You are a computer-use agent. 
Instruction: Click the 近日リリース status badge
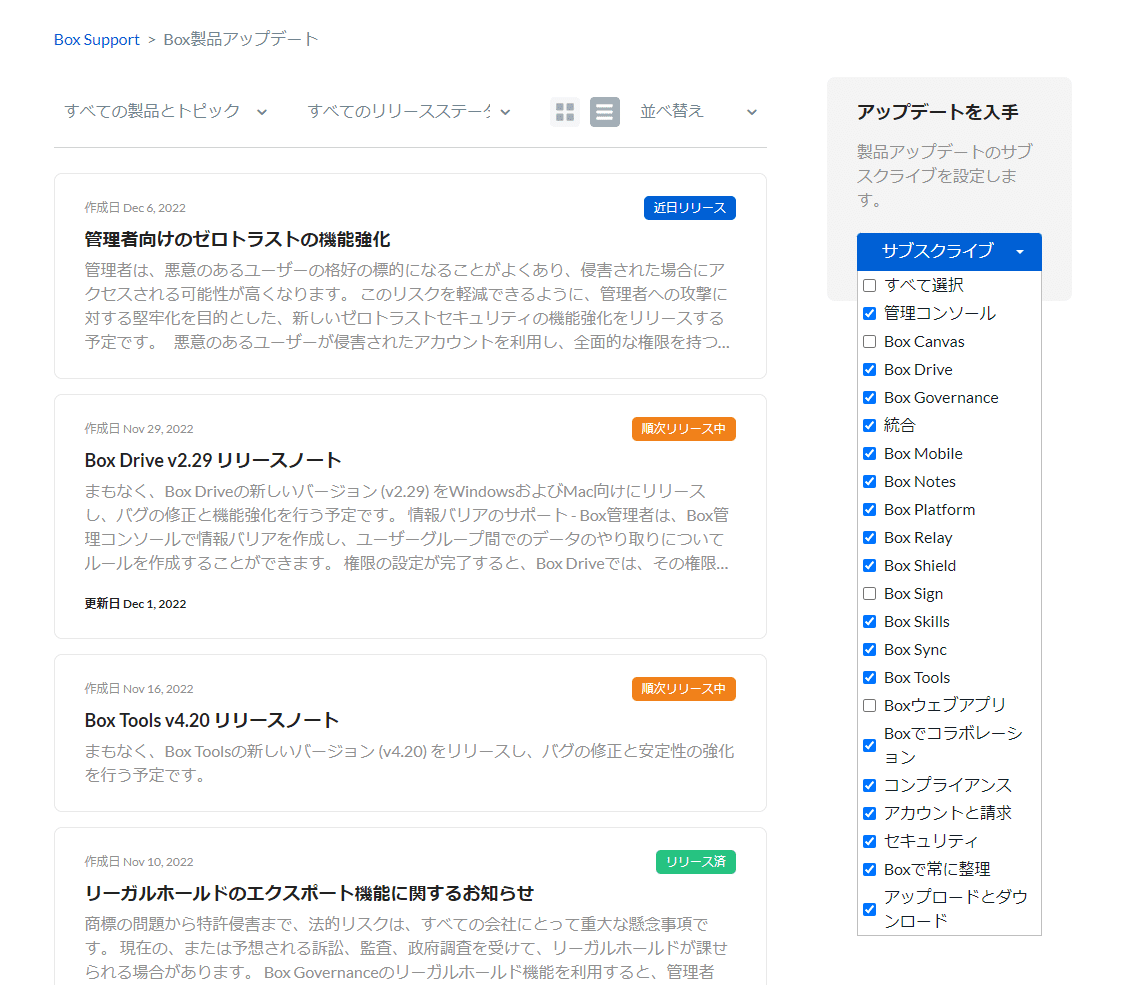pyautogui.click(x=689, y=208)
